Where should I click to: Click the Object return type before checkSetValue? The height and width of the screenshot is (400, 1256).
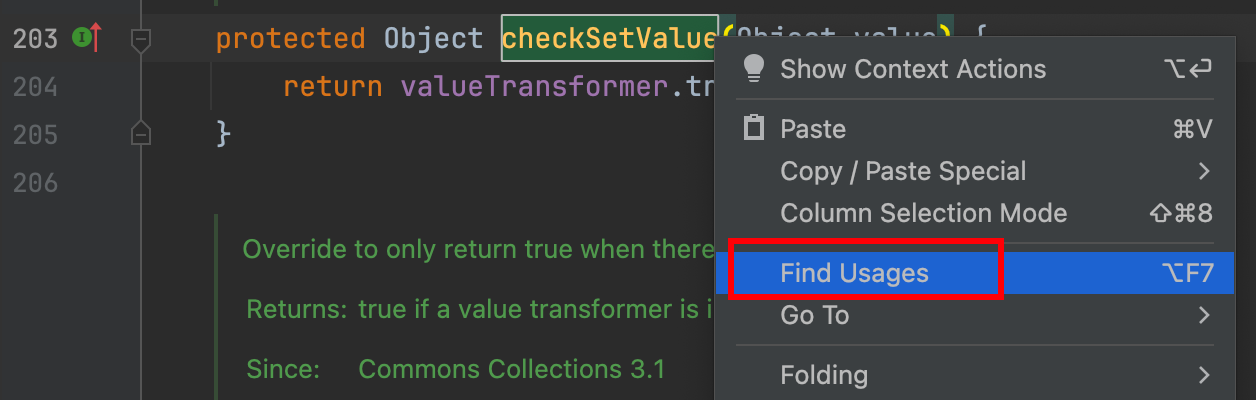tap(433, 40)
